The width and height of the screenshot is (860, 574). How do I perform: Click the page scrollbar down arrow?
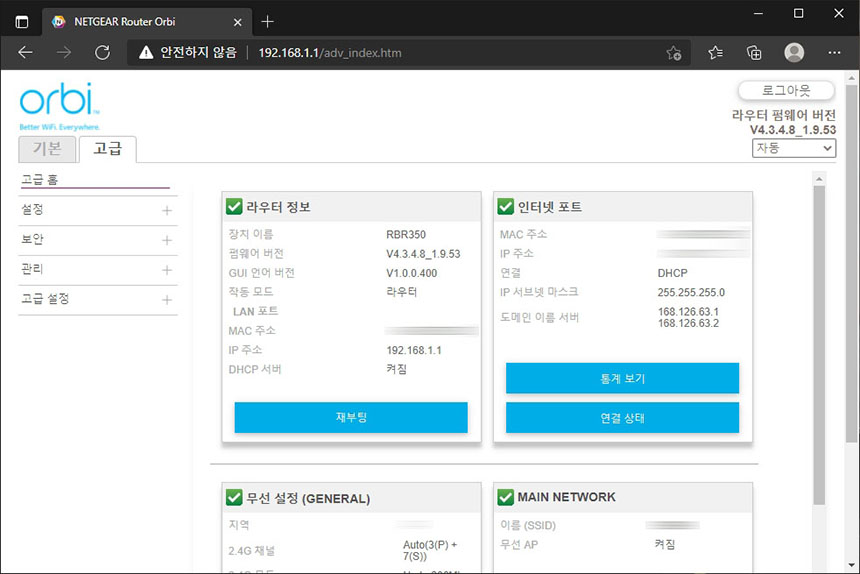coord(851,565)
